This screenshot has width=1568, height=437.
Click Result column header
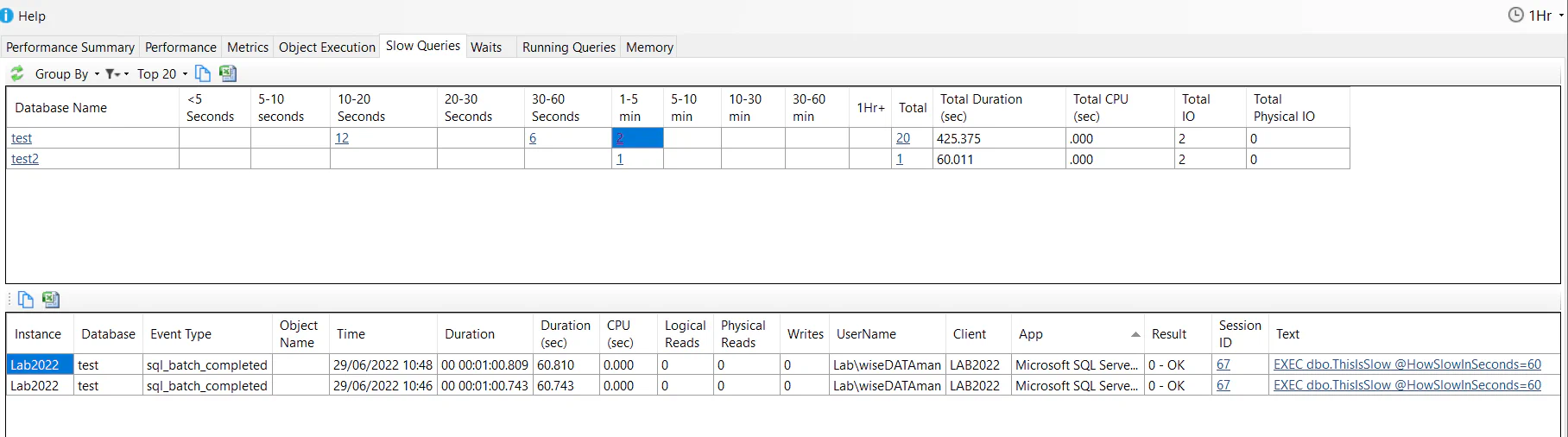1178,334
